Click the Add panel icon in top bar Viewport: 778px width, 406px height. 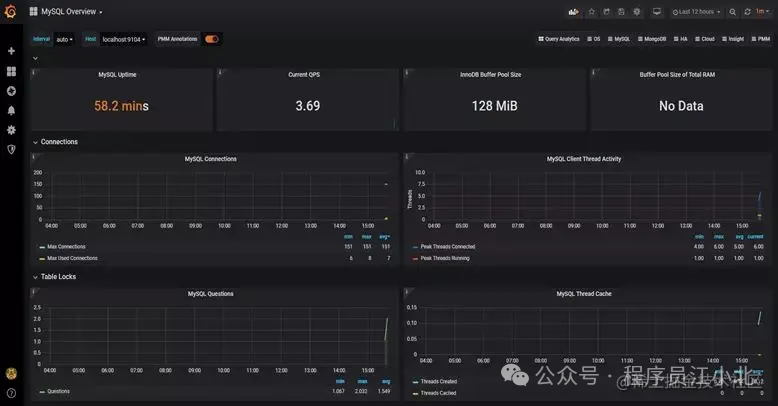pyautogui.click(x=573, y=12)
